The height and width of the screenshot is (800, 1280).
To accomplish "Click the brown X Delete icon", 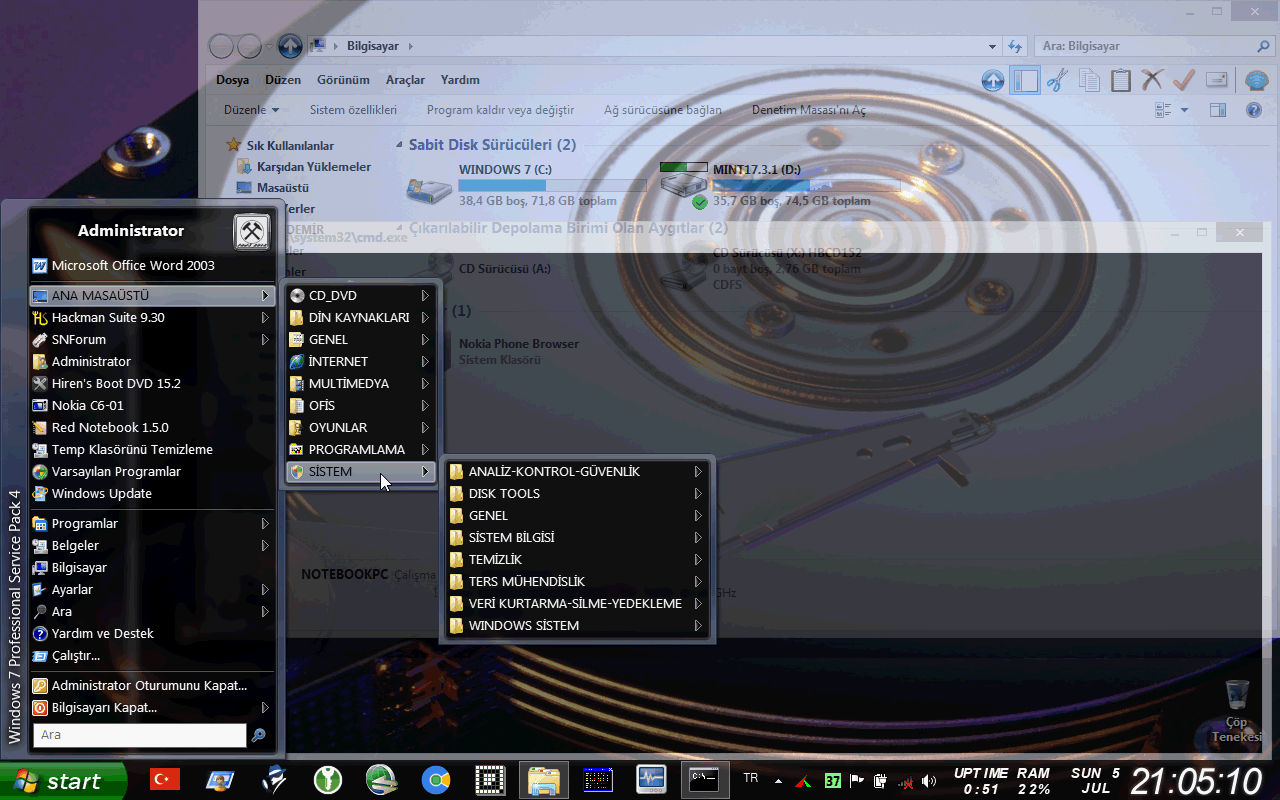I will click(x=1153, y=81).
